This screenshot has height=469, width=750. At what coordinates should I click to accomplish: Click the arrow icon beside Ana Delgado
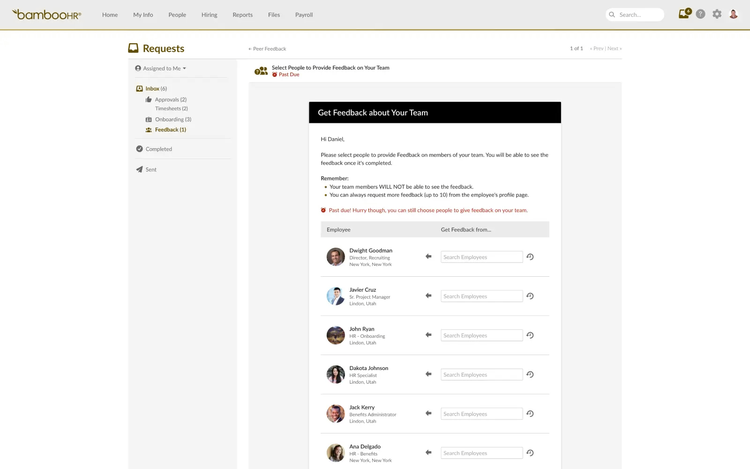click(428, 453)
